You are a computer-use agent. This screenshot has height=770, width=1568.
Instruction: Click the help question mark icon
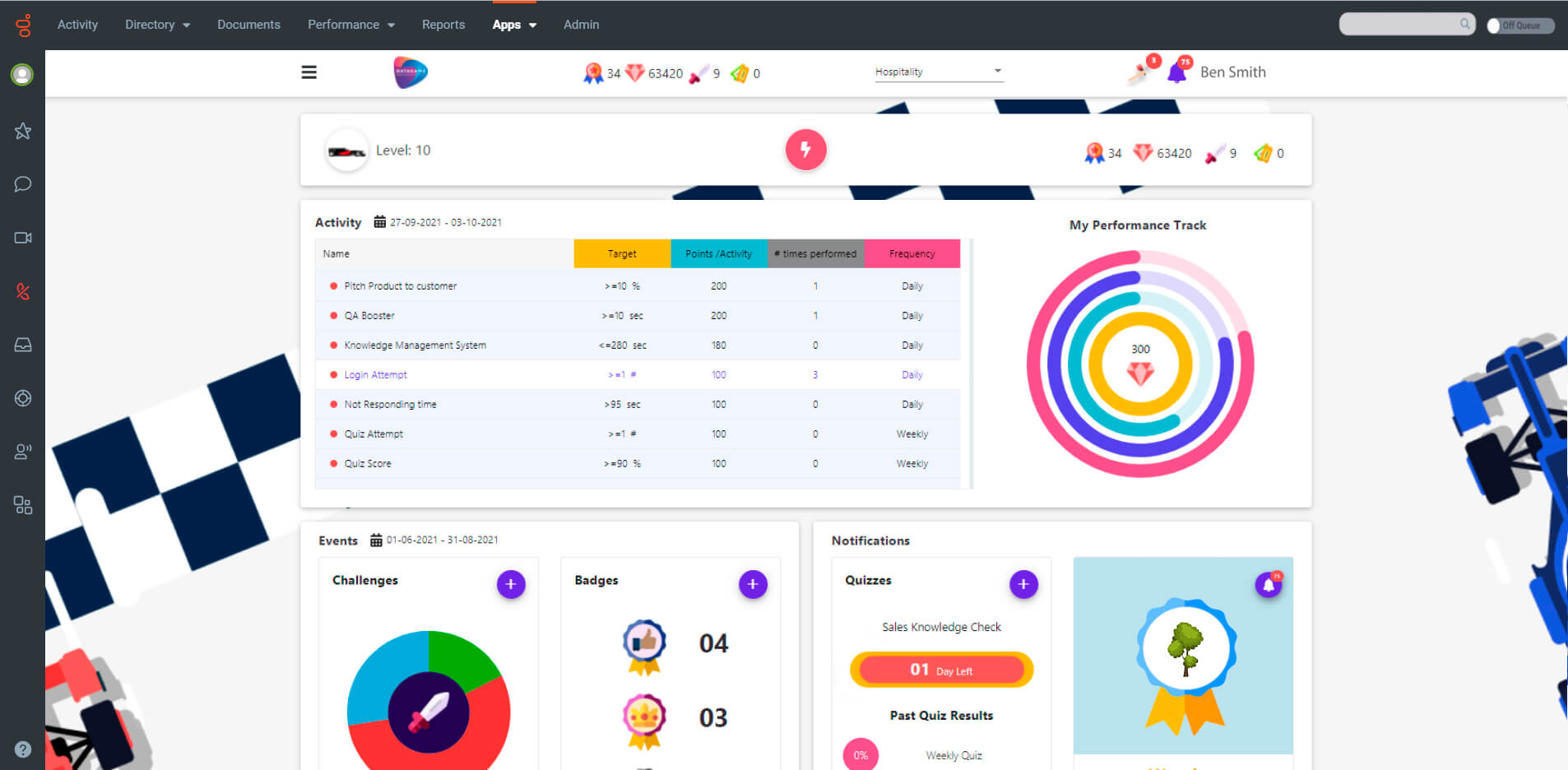(23, 749)
